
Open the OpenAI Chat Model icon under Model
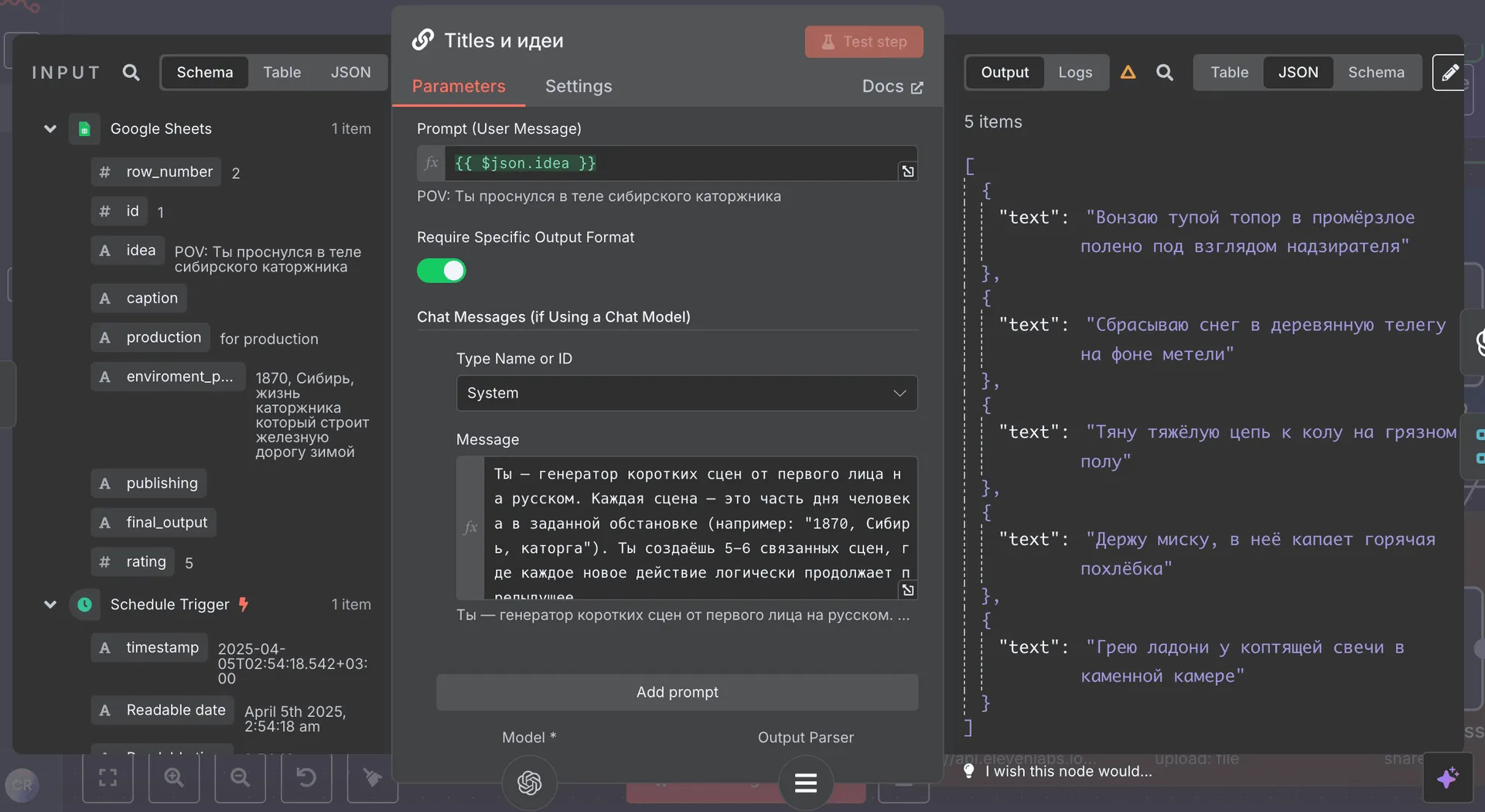[529, 783]
